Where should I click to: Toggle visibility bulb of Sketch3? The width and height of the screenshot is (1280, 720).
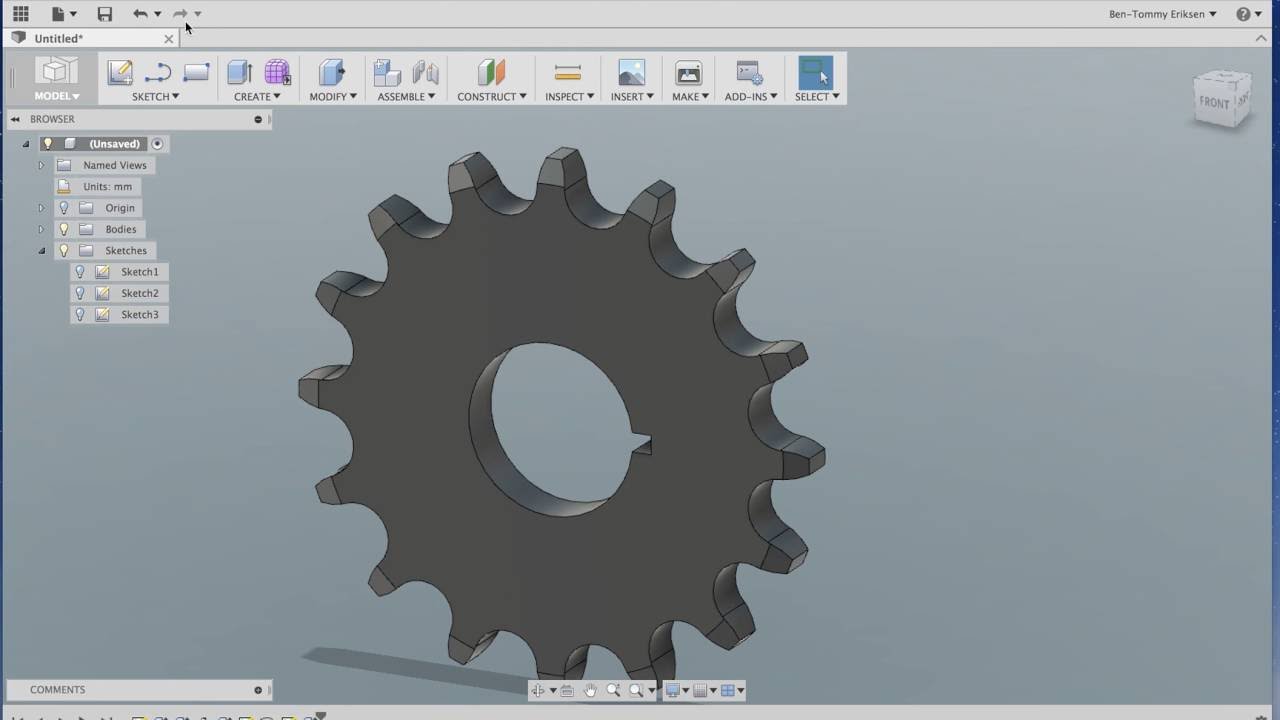coord(80,314)
